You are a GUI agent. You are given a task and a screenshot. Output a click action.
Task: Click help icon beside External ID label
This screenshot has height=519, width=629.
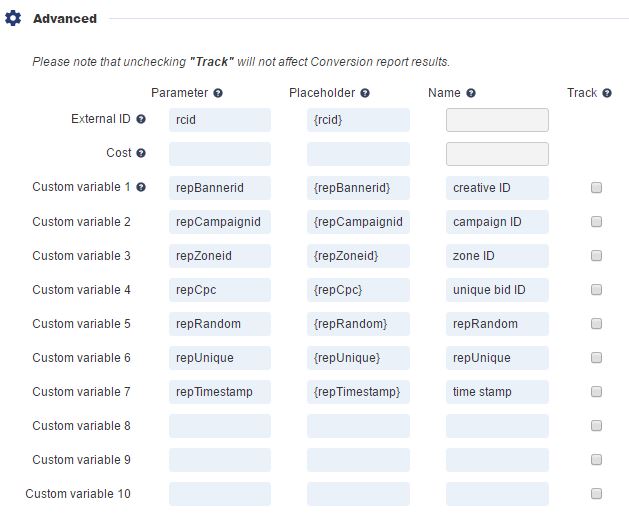141,120
